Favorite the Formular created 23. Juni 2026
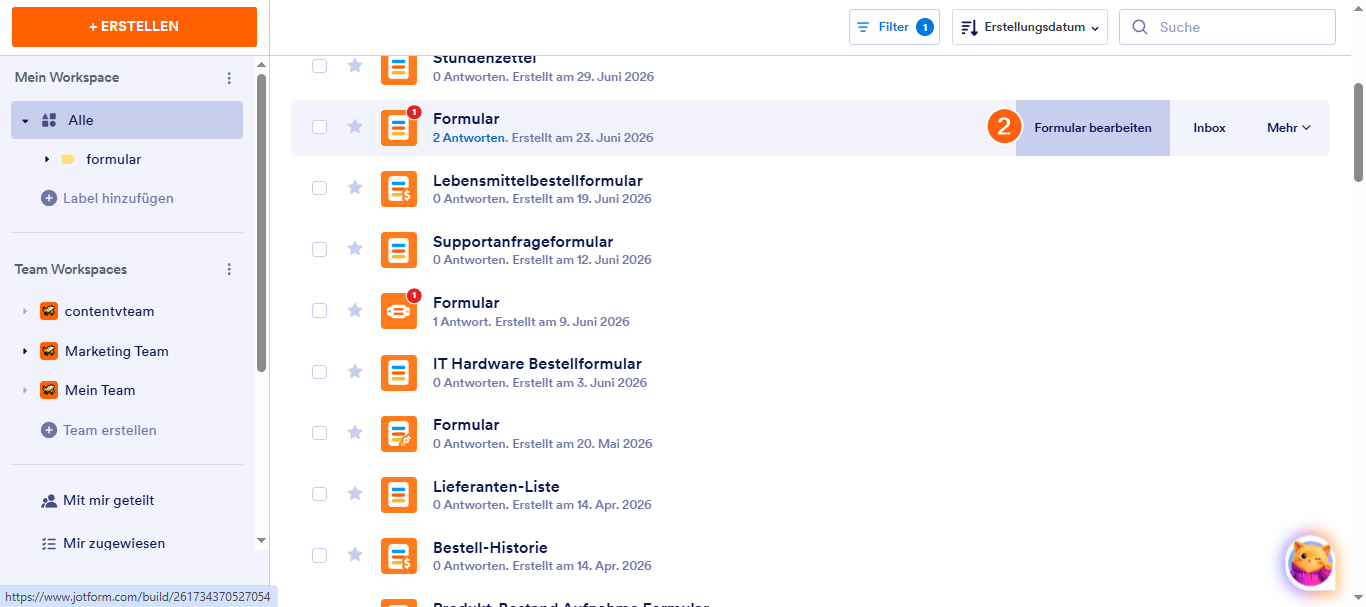The width and height of the screenshot is (1366, 607). (355, 126)
